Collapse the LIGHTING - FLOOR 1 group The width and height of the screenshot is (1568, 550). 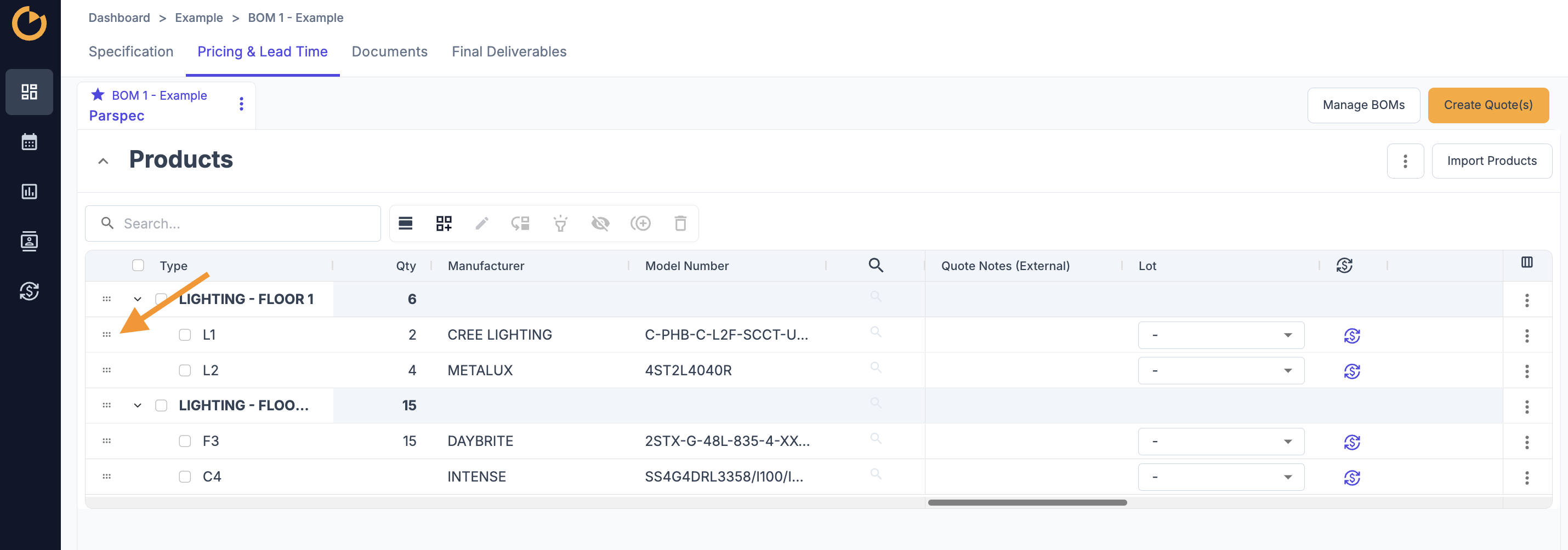138,299
